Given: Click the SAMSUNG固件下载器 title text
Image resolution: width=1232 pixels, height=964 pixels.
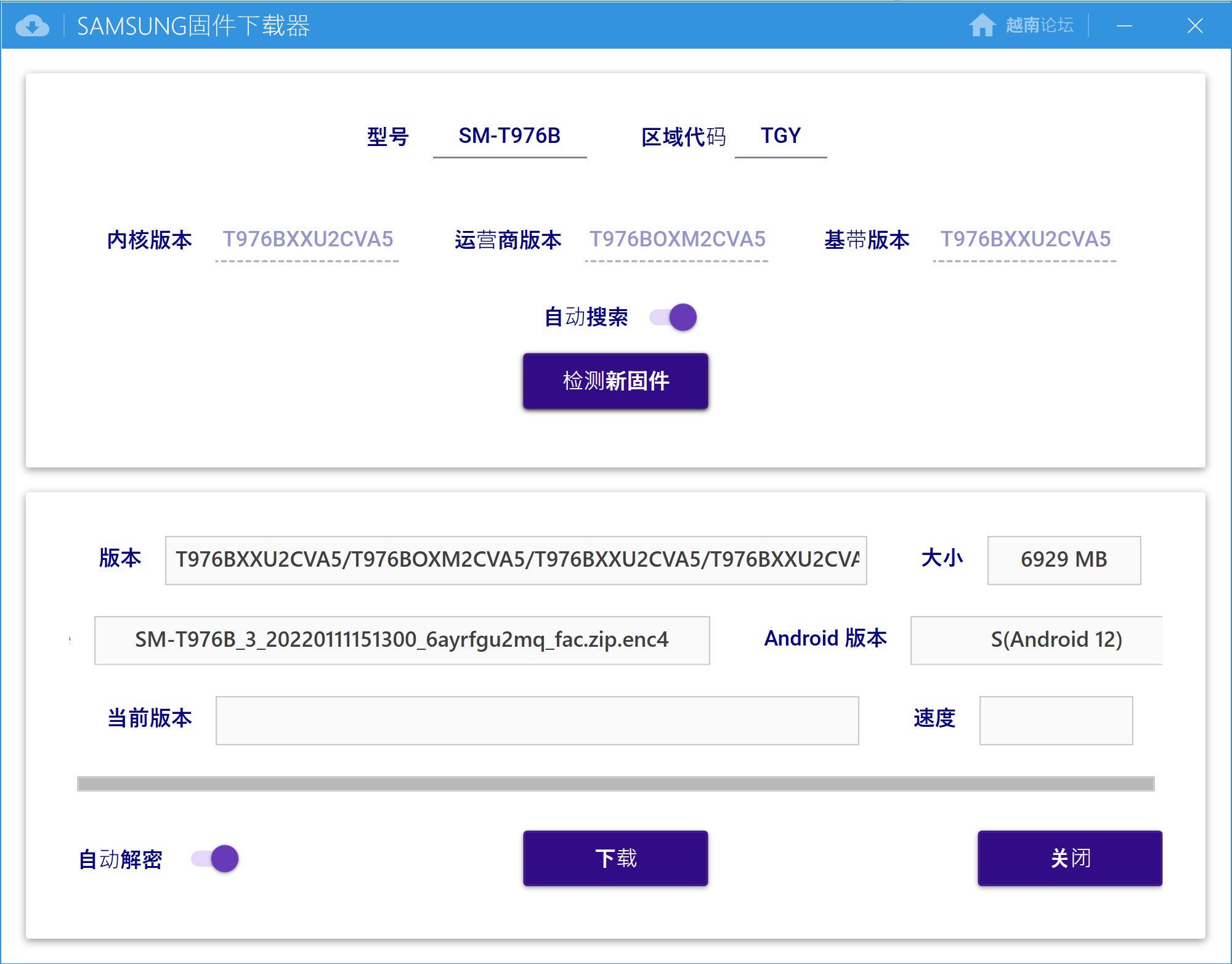Looking at the screenshot, I should tap(193, 26).
